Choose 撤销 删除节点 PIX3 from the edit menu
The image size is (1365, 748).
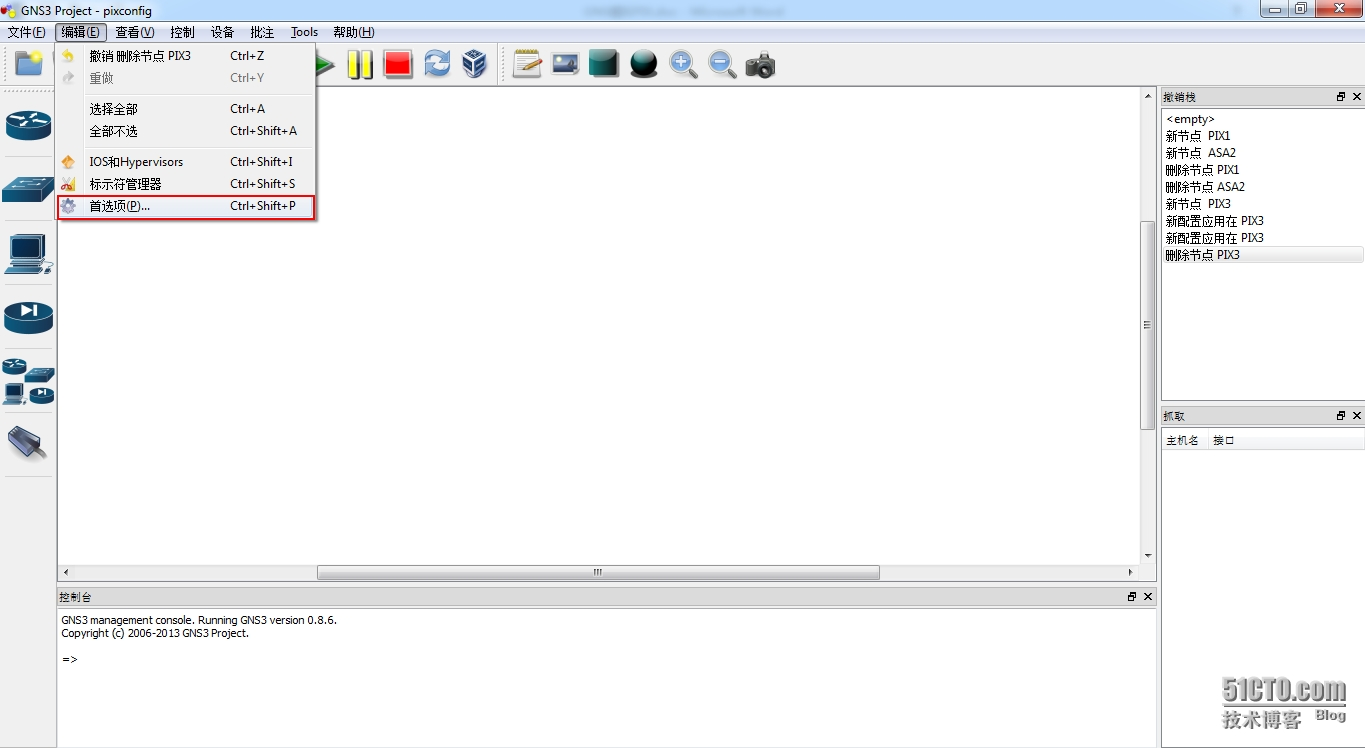pos(186,56)
